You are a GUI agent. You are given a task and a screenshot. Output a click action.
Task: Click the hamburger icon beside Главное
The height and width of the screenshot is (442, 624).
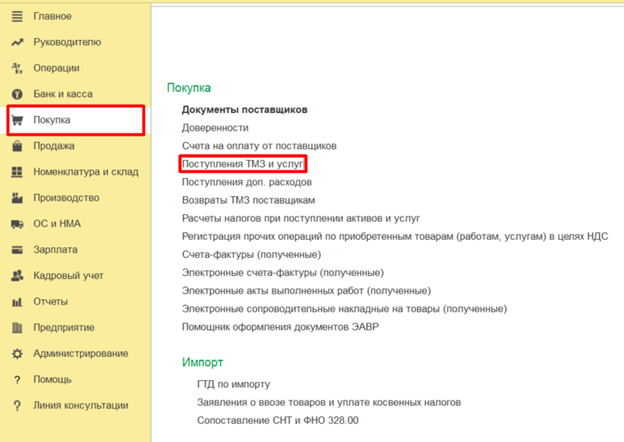(16, 17)
